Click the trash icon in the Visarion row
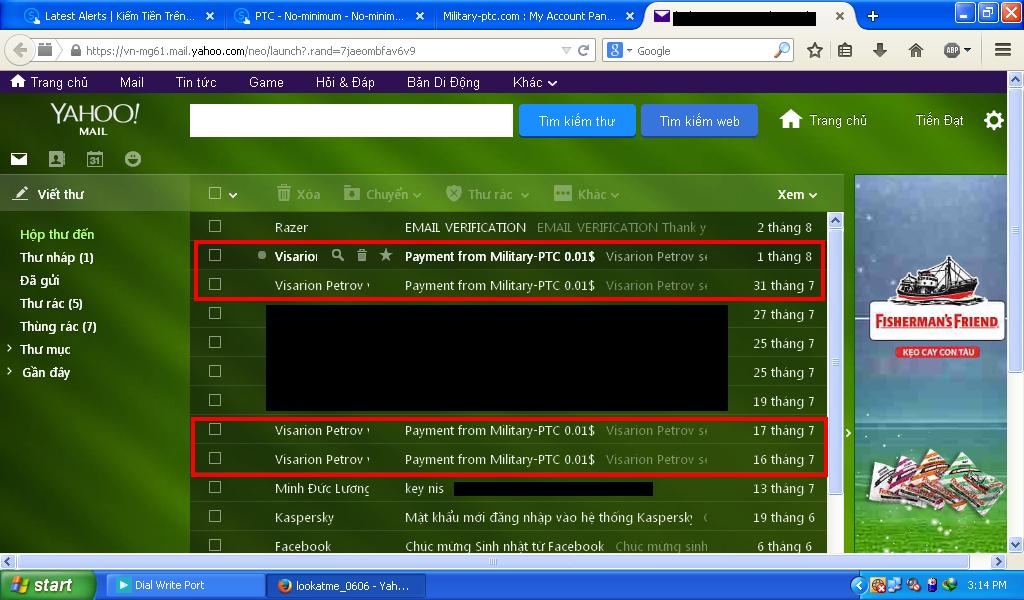1024x600 pixels. tap(362, 255)
